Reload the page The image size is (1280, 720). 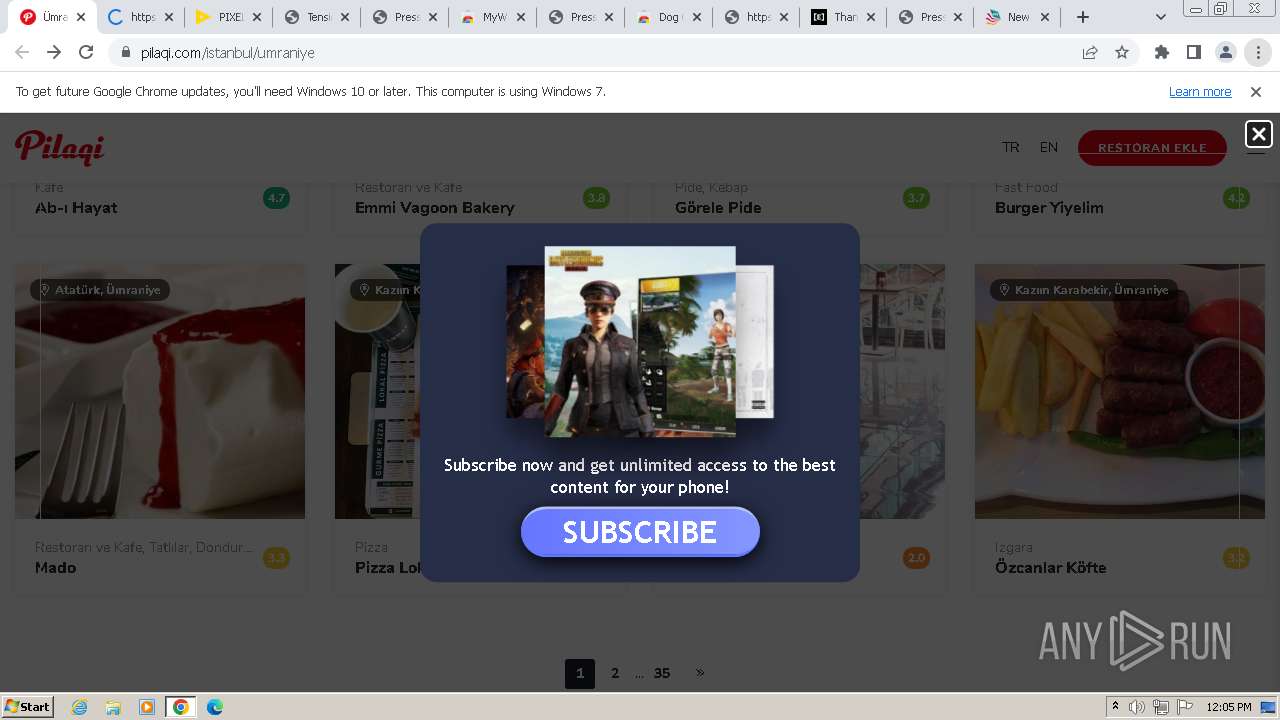point(86,52)
